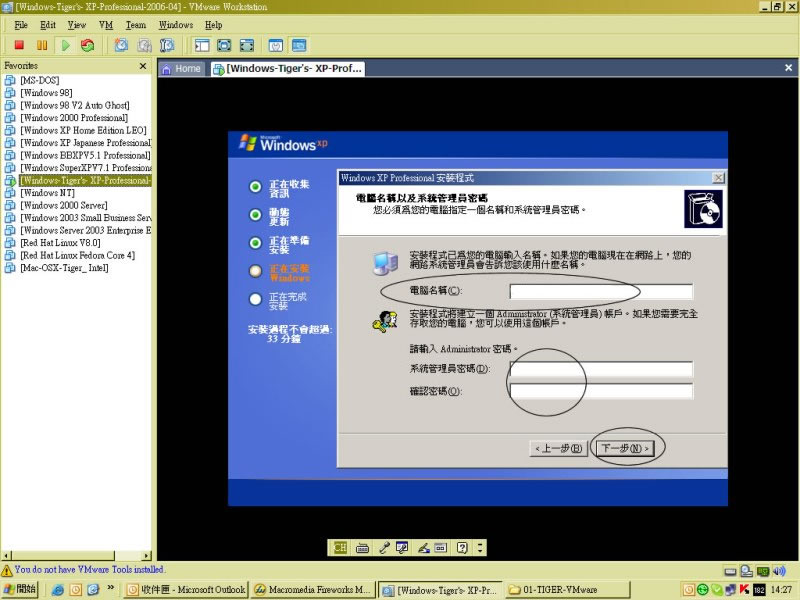
Task: Close the setup dialog with its X button
Action: 718,178
